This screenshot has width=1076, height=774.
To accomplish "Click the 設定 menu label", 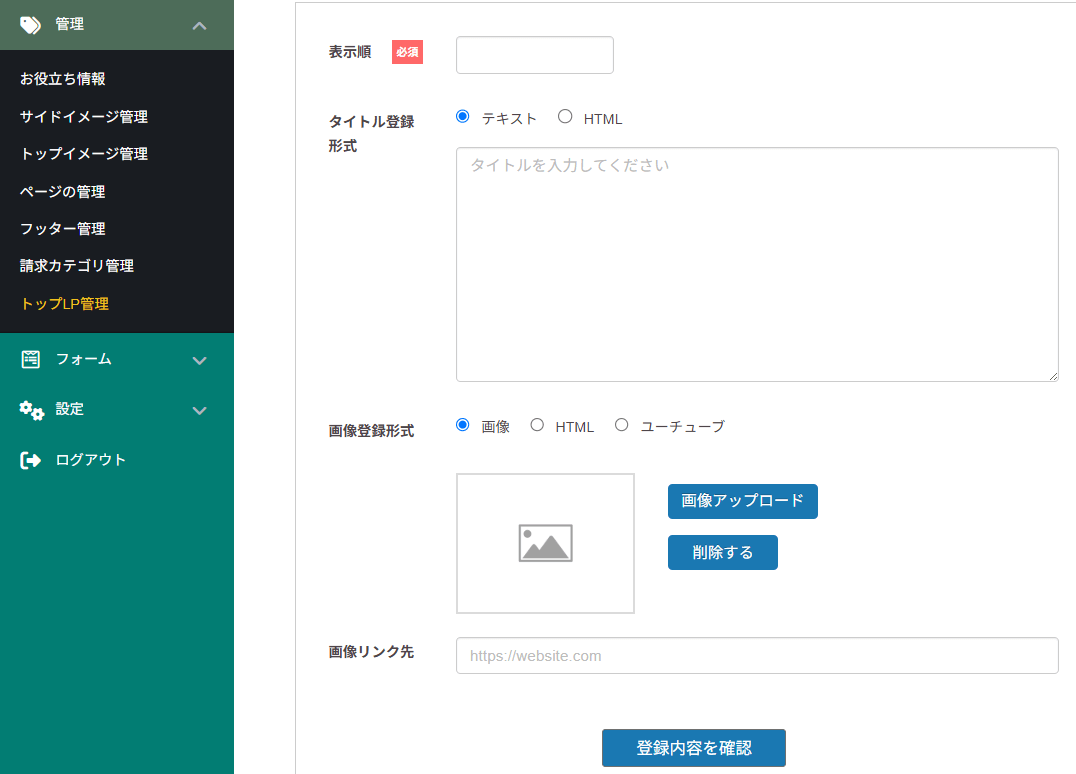I will [69, 409].
